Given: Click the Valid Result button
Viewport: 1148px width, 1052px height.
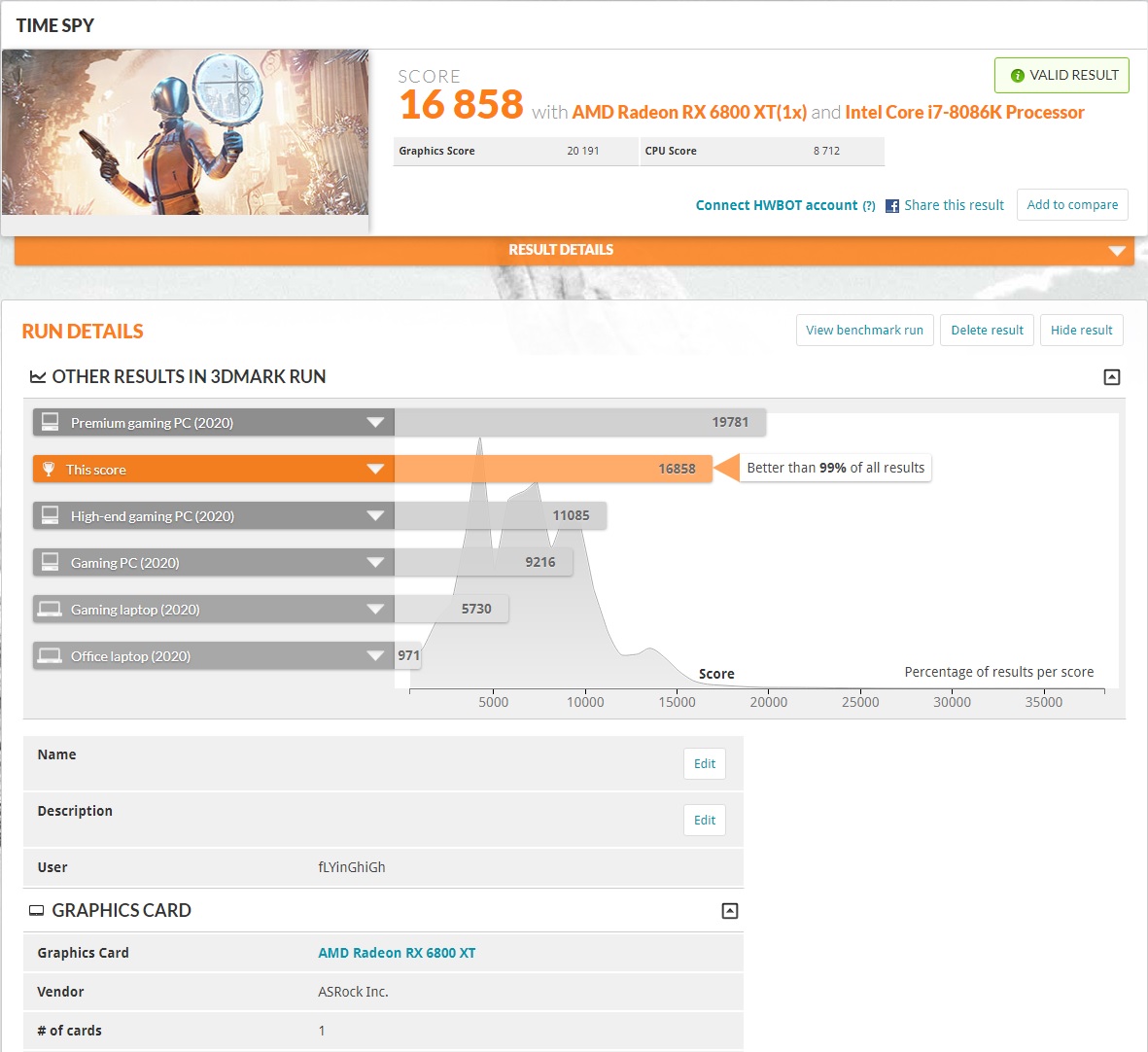Looking at the screenshot, I should [1061, 76].
